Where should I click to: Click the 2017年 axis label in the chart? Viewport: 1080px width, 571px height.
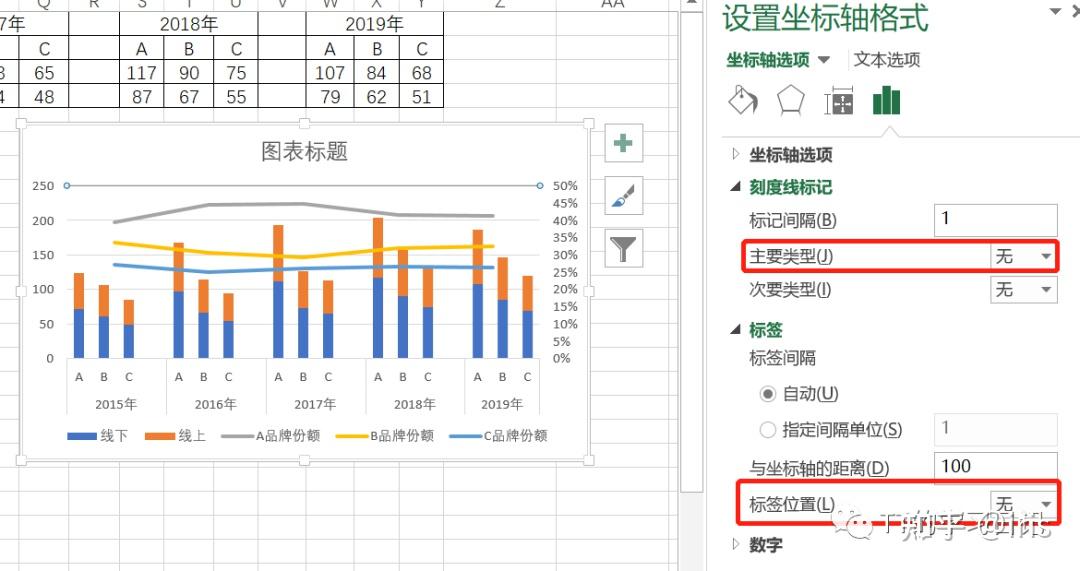pyautogui.click(x=315, y=404)
